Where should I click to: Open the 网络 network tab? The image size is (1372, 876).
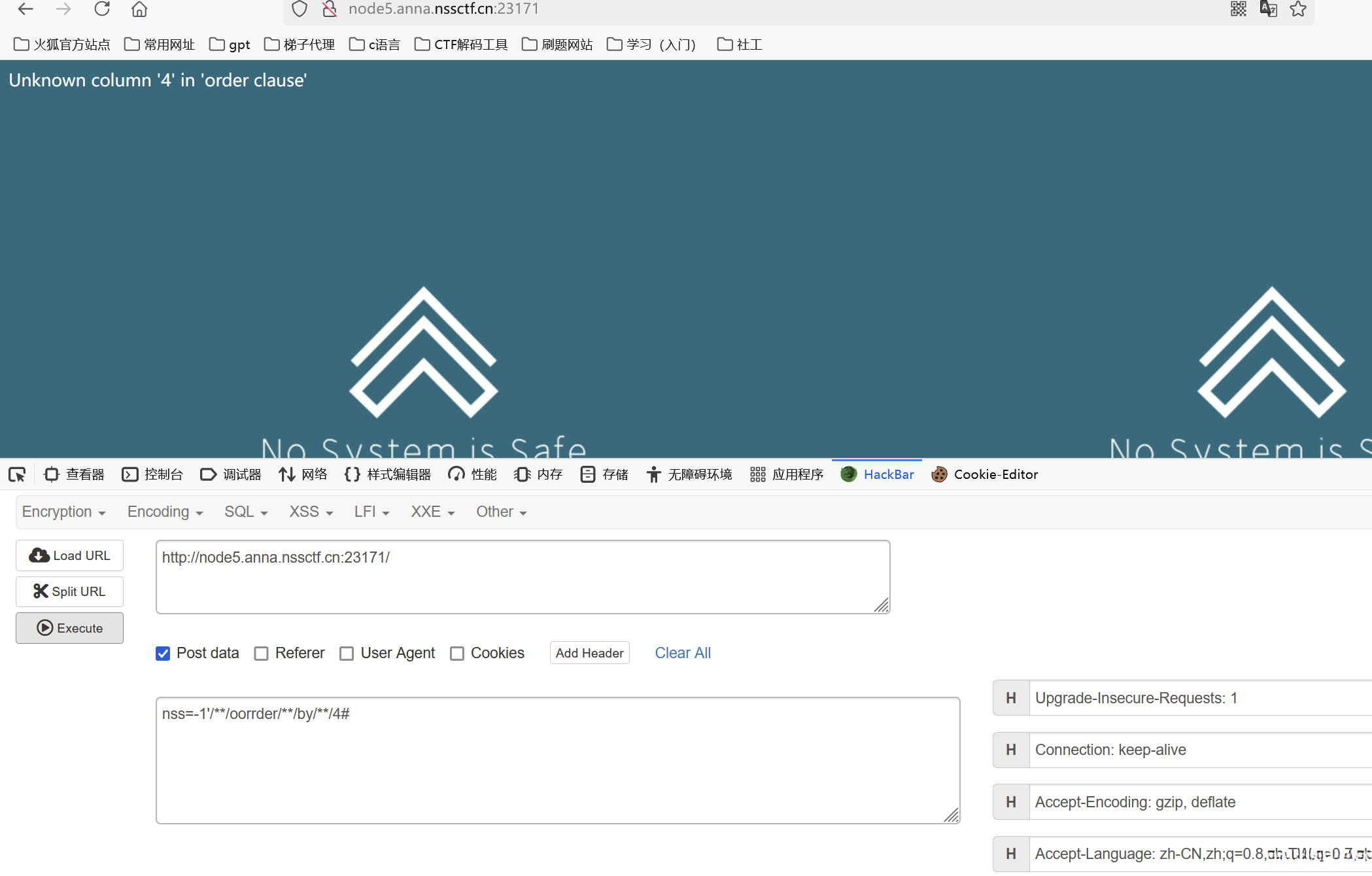[303, 474]
